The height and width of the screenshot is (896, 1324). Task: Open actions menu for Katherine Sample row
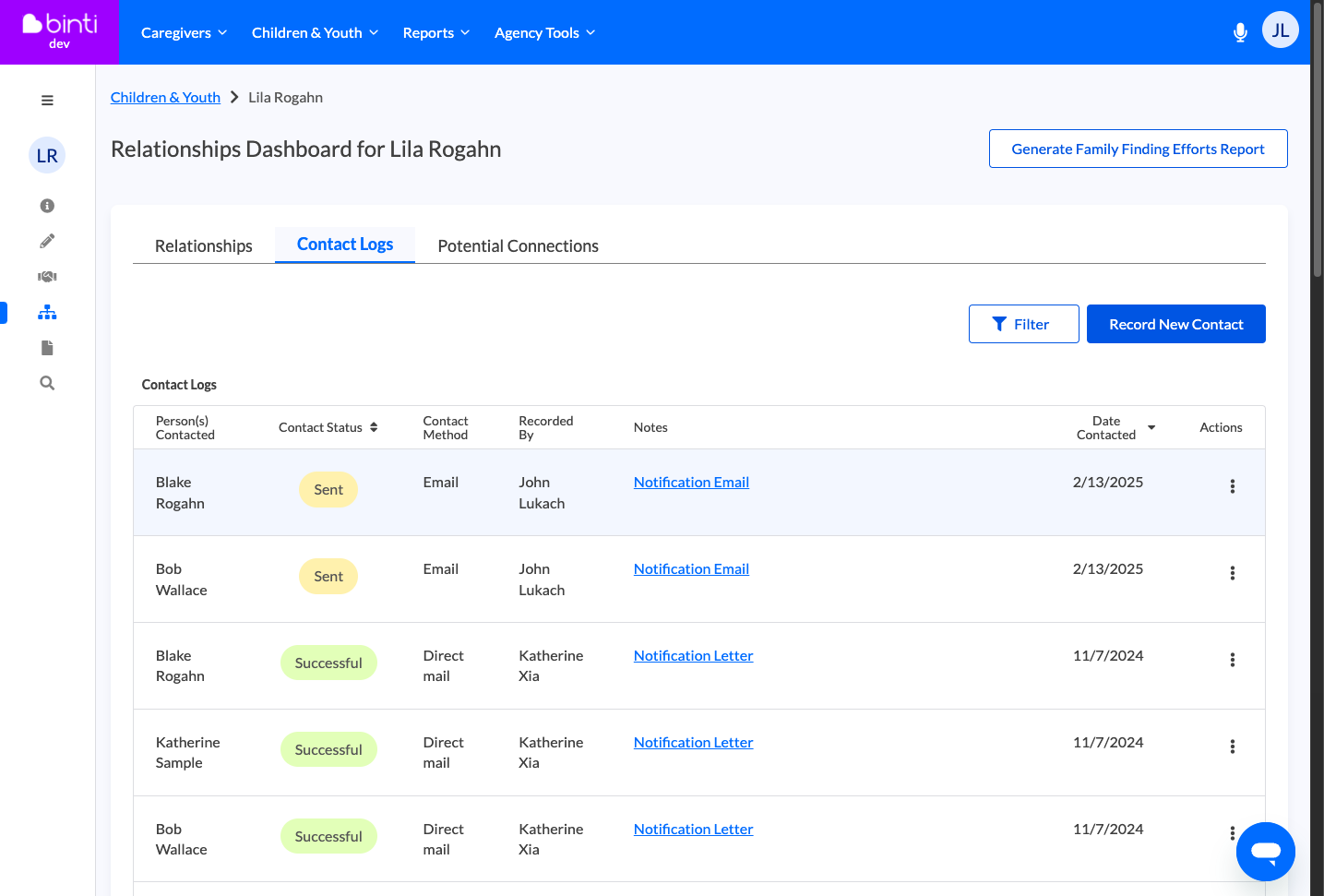[x=1233, y=747]
